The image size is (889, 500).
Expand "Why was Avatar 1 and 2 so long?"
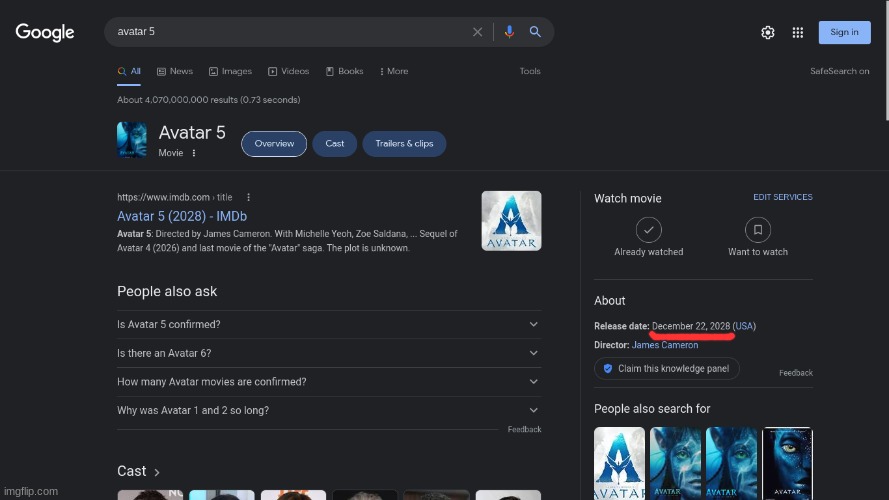click(328, 410)
